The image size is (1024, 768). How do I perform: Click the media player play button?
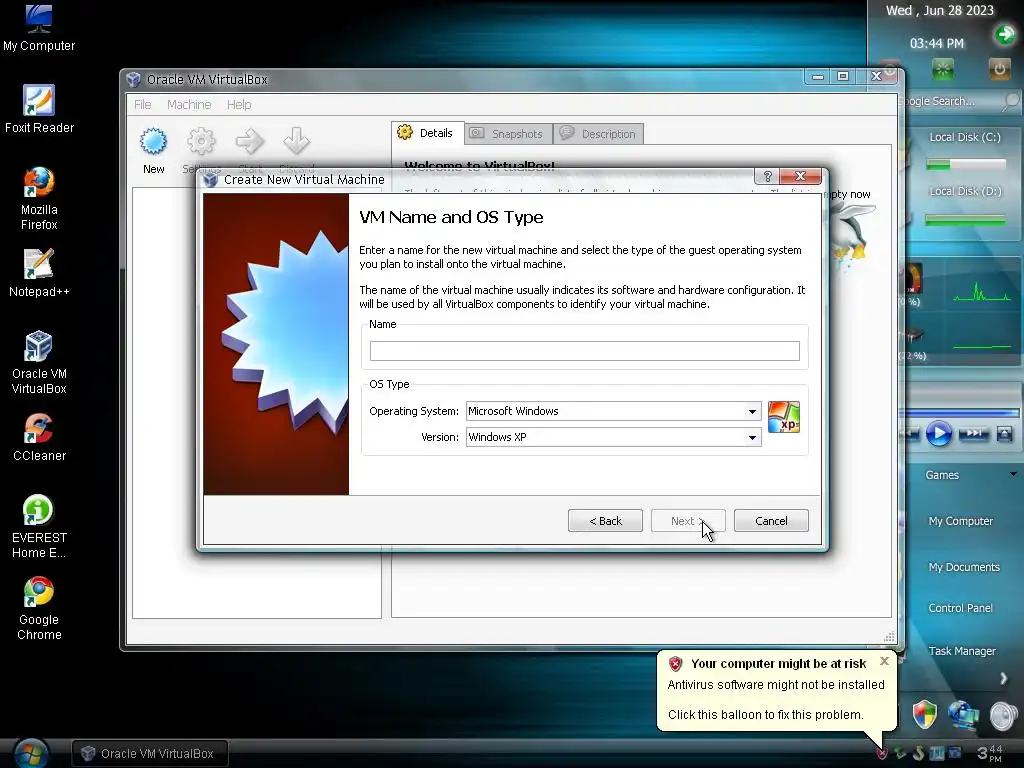click(x=938, y=434)
